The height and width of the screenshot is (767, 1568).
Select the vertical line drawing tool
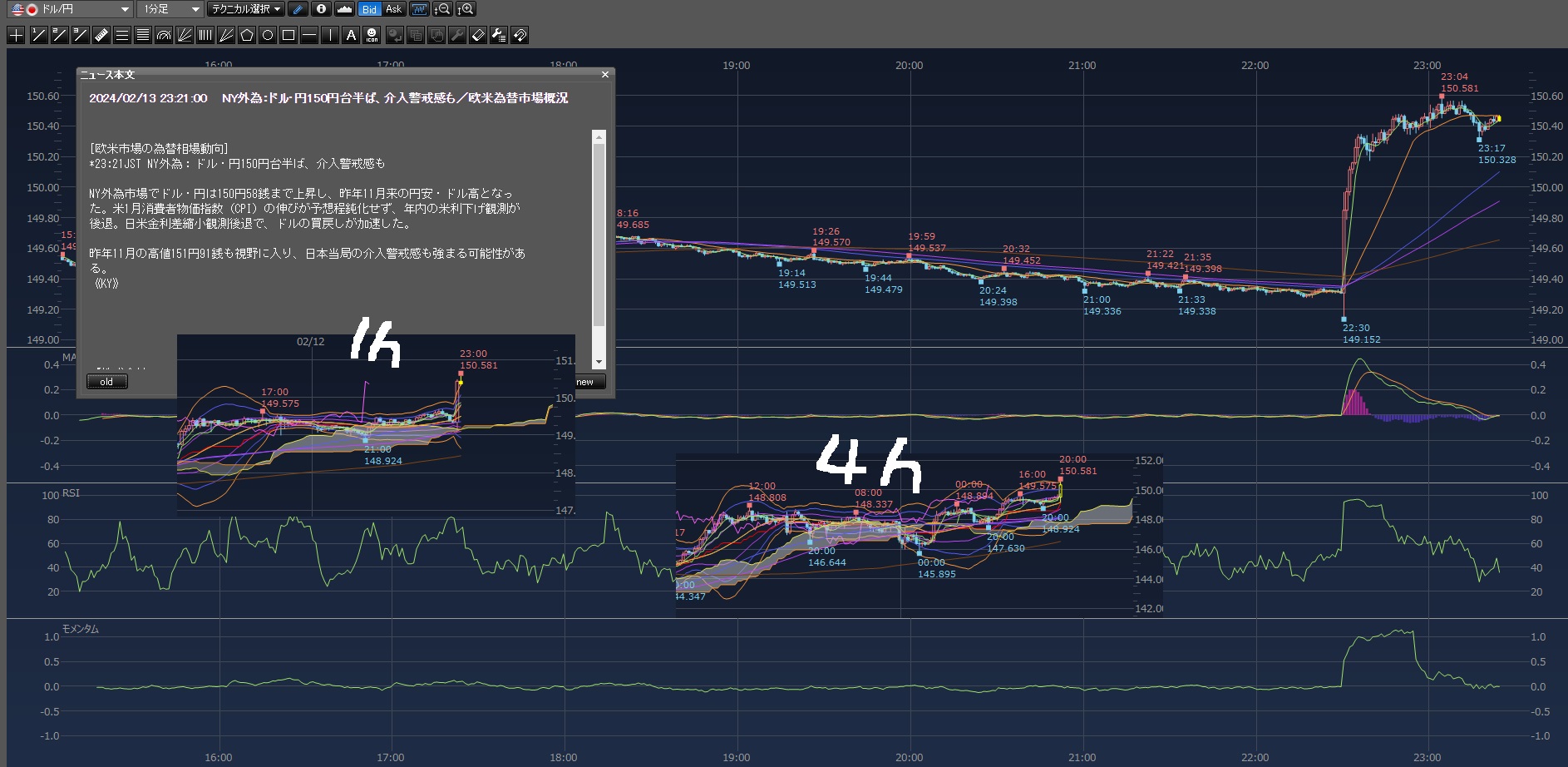pos(330,35)
